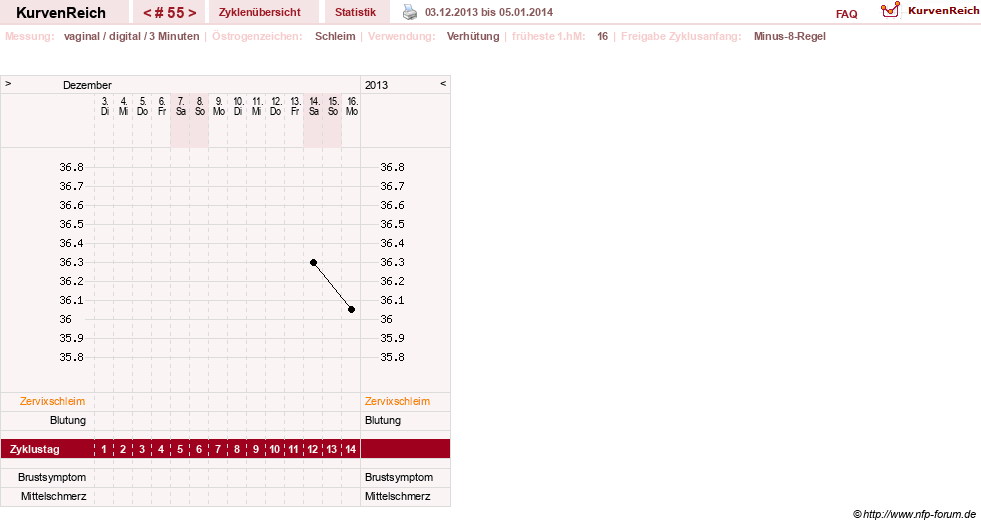Select cycle day 7 cell
Screen dimensions: 981x526
(218, 449)
